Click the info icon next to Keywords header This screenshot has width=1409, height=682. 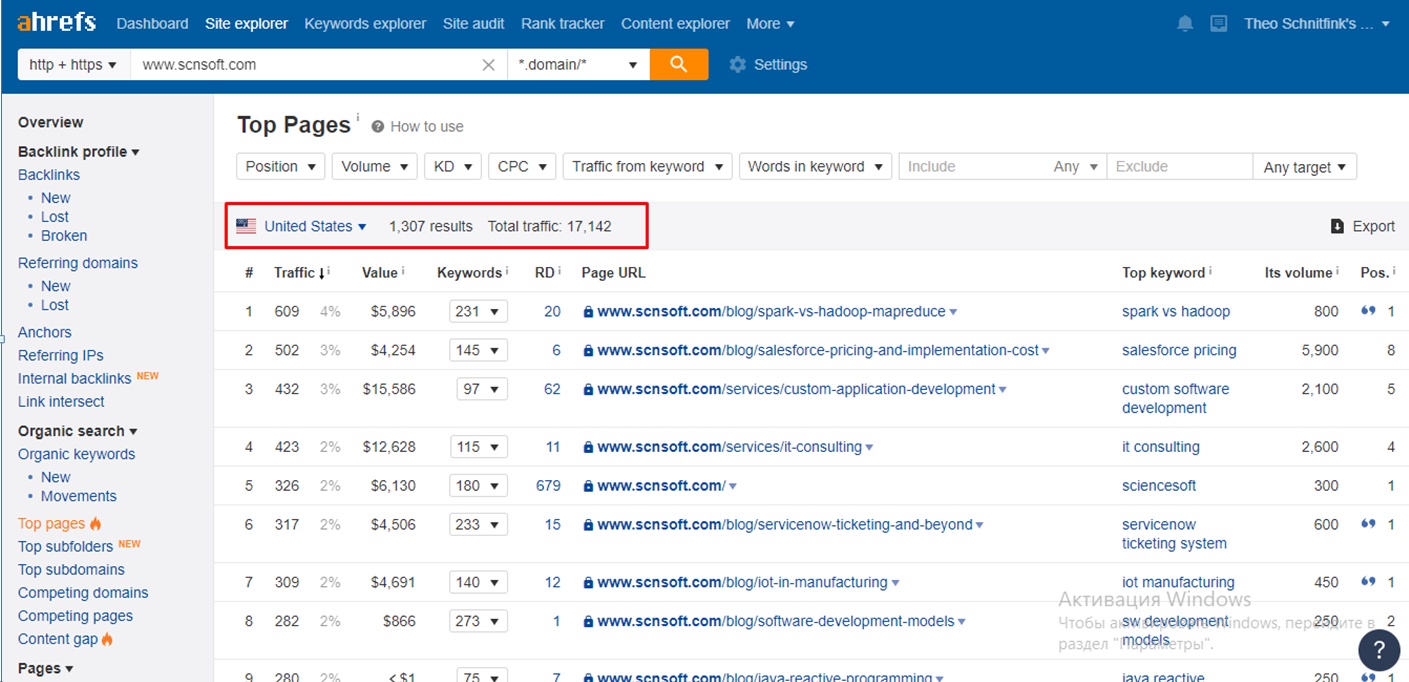(507, 270)
